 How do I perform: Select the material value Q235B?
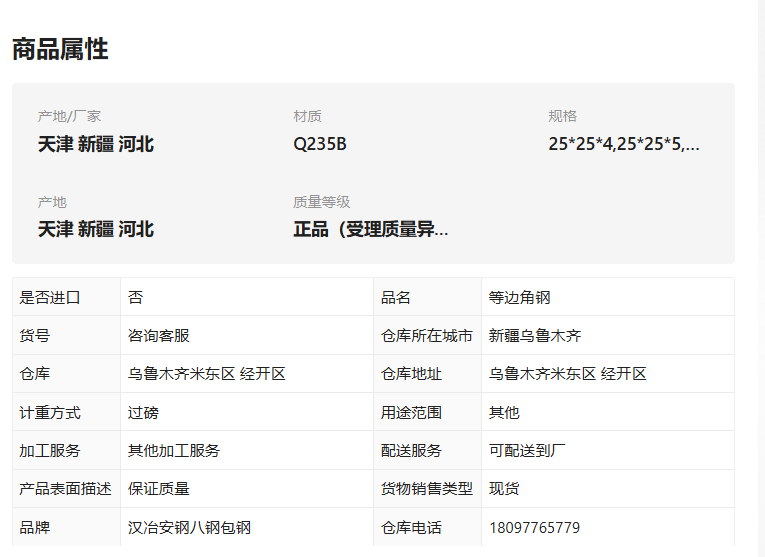point(320,144)
